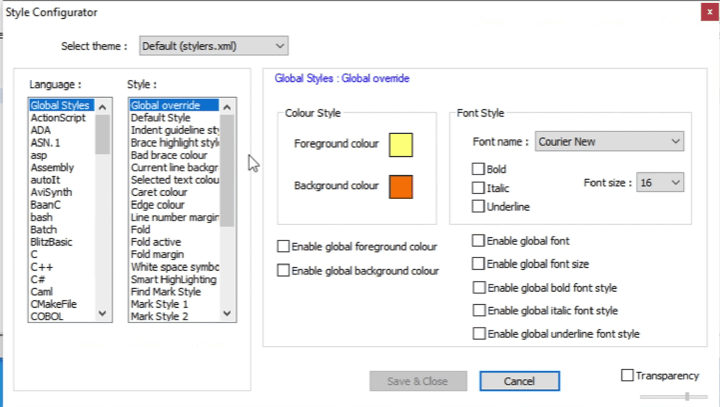
Task: Toggle the Transparency checkbox
Action: pyautogui.click(x=628, y=376)
